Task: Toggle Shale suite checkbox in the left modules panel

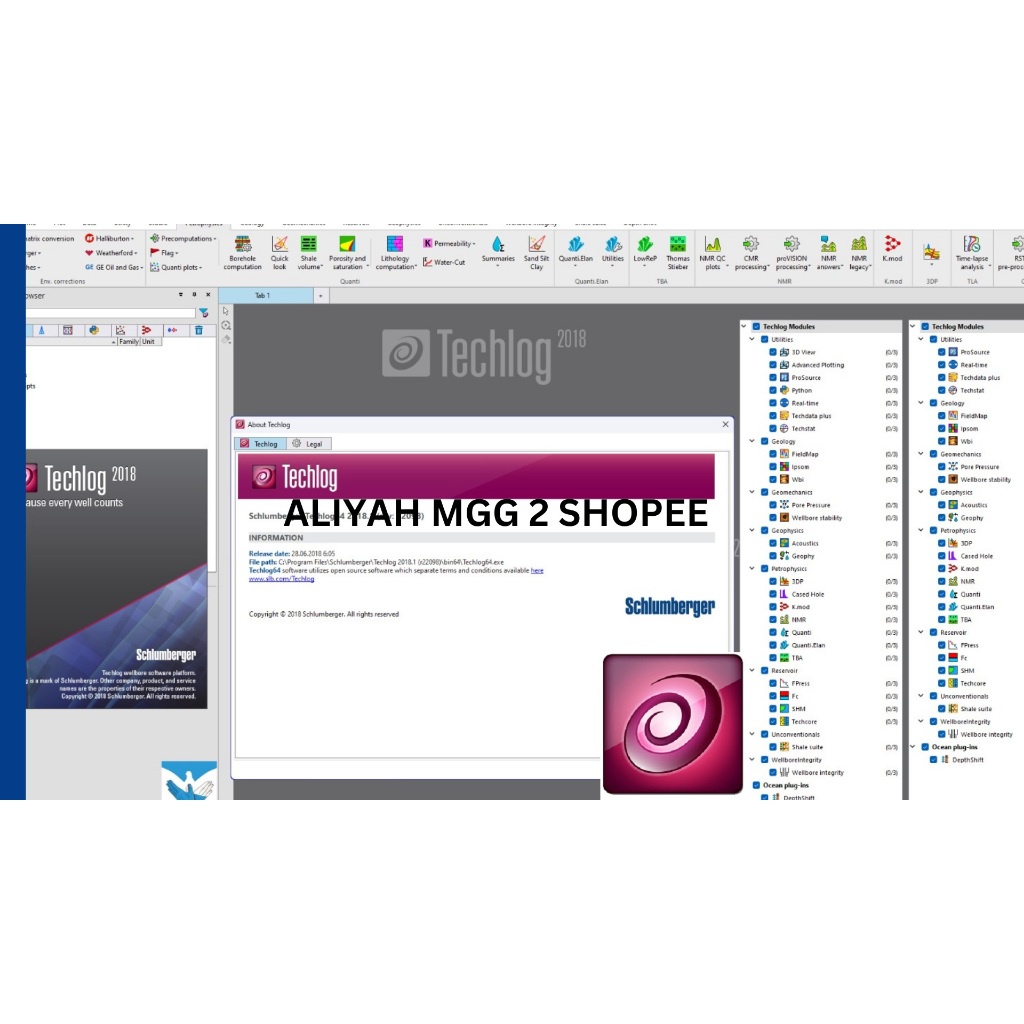Action: coord(773,747)
